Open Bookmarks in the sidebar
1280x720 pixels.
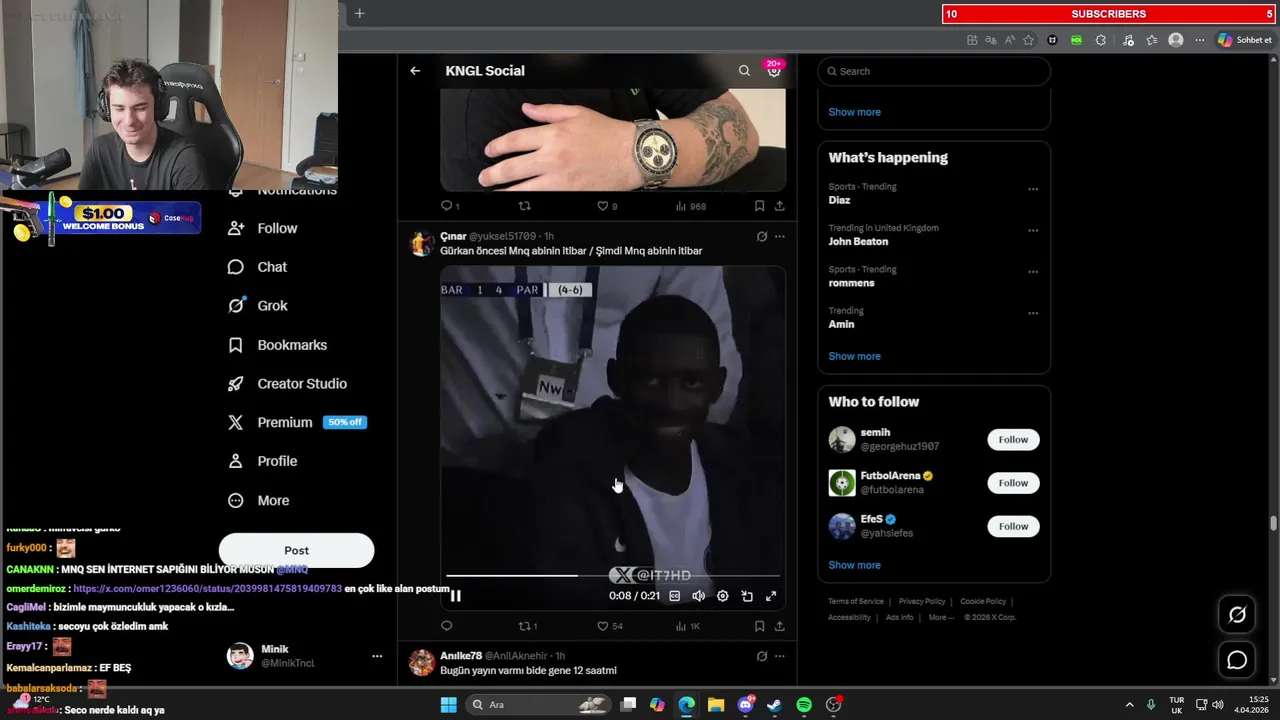tap(278, 345)
